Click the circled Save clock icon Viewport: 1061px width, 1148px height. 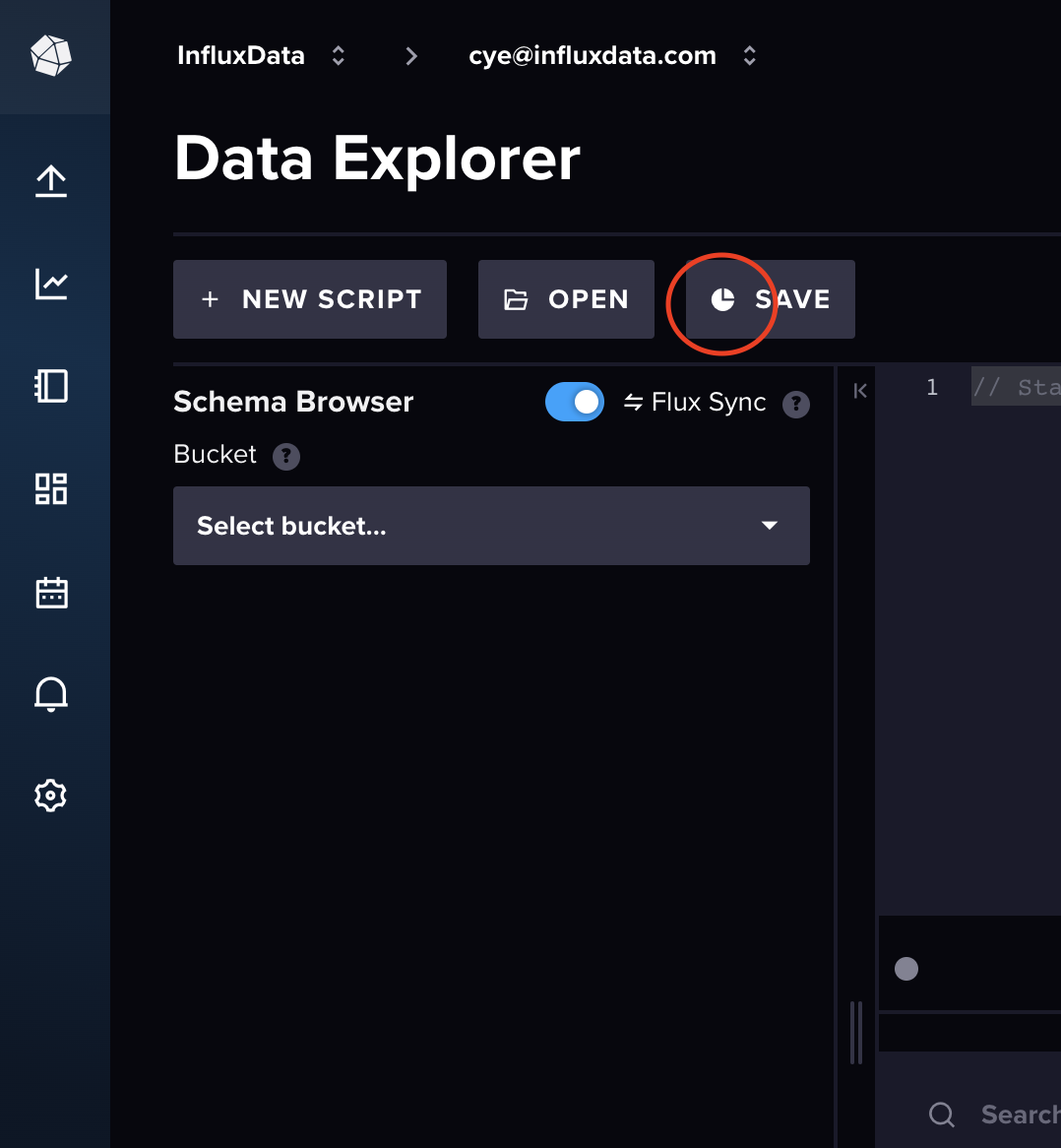click(x=722, y=299)
